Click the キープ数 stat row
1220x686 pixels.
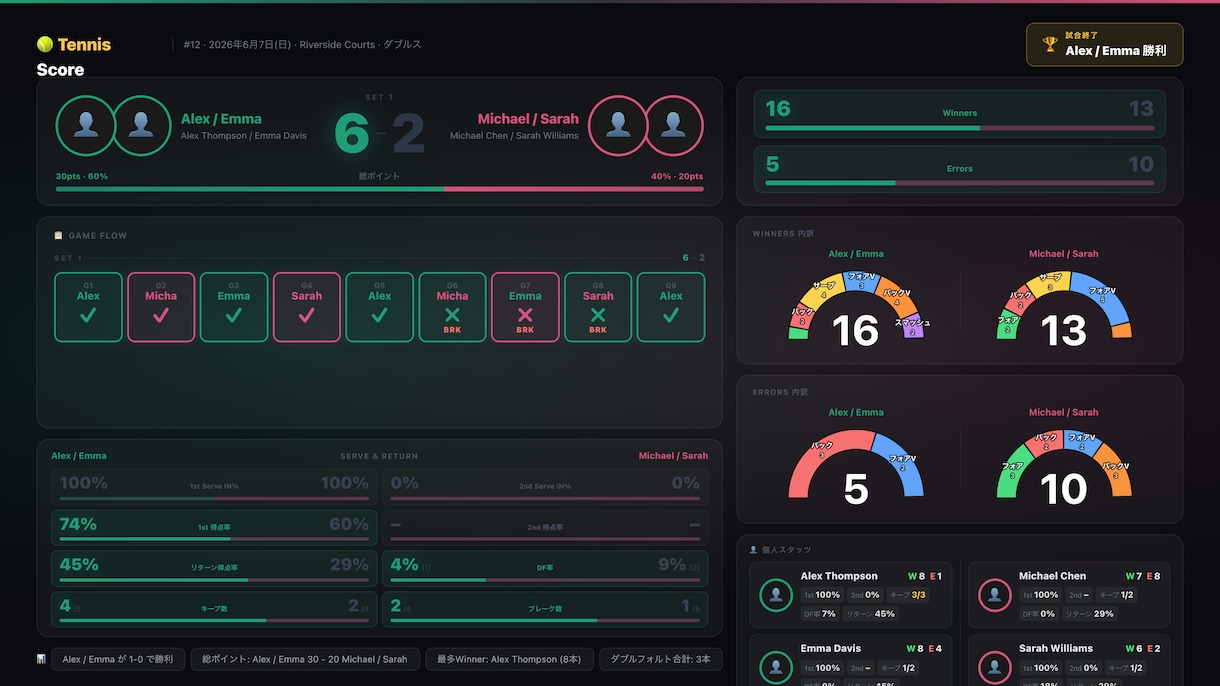tap(215, 609)
